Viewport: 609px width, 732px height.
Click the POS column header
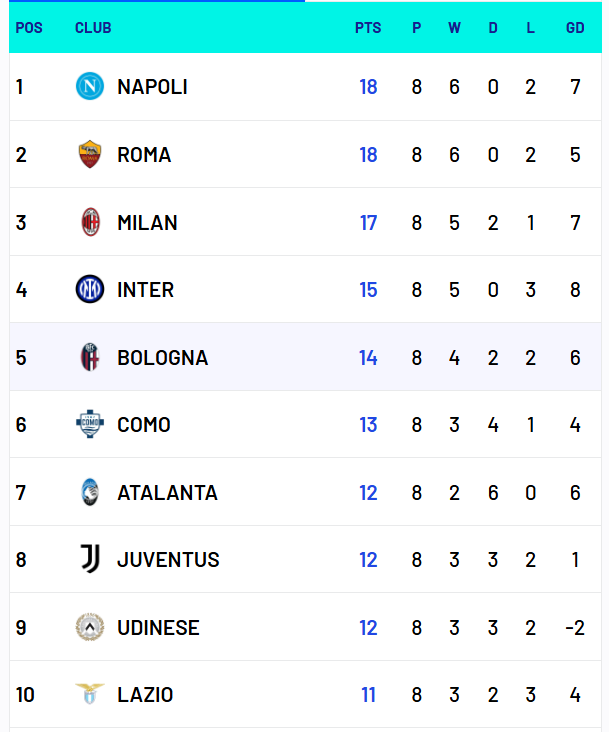pyautogui.click(x=29, y=28)
